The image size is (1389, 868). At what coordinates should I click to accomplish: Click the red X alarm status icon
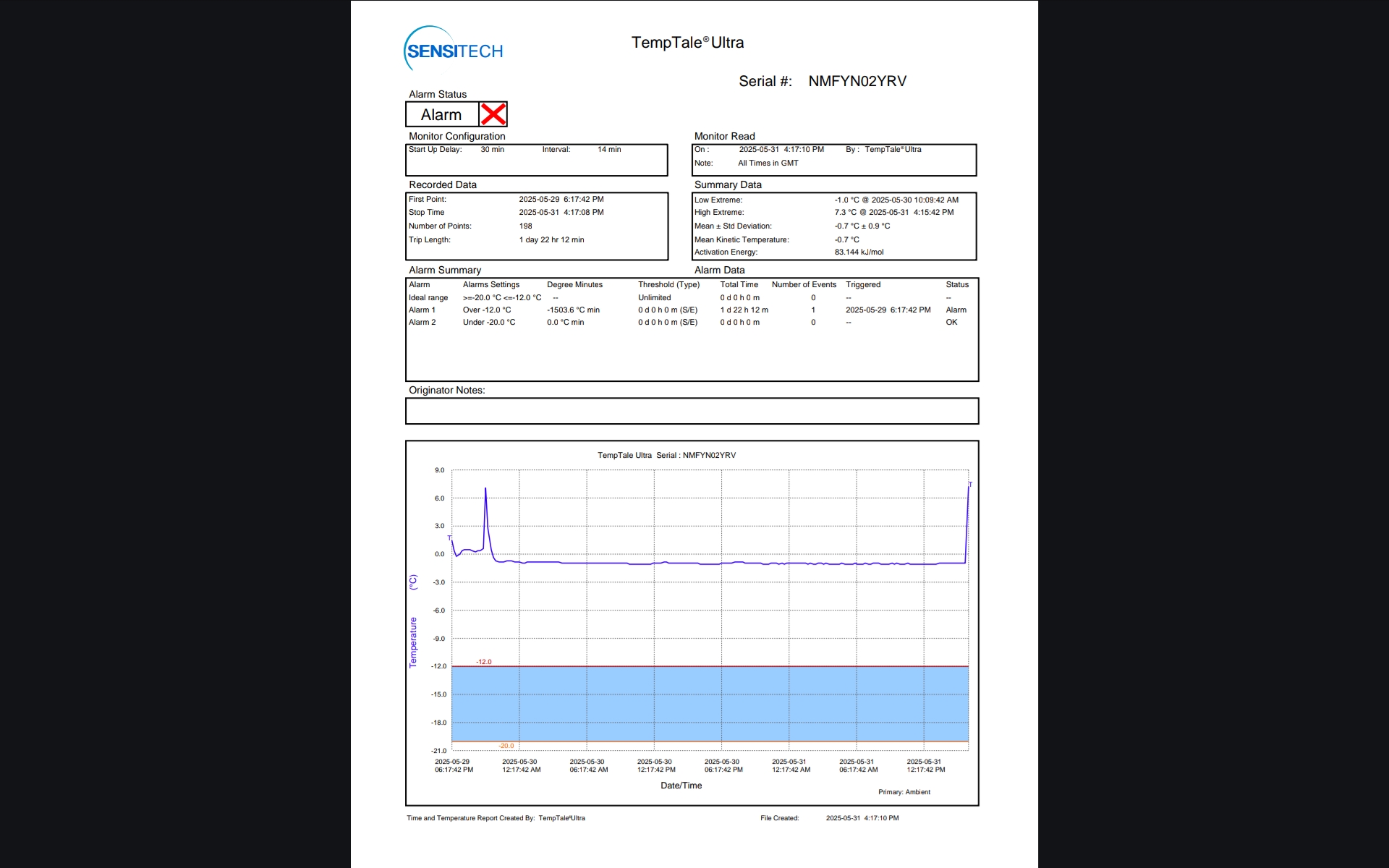(493, 114)
